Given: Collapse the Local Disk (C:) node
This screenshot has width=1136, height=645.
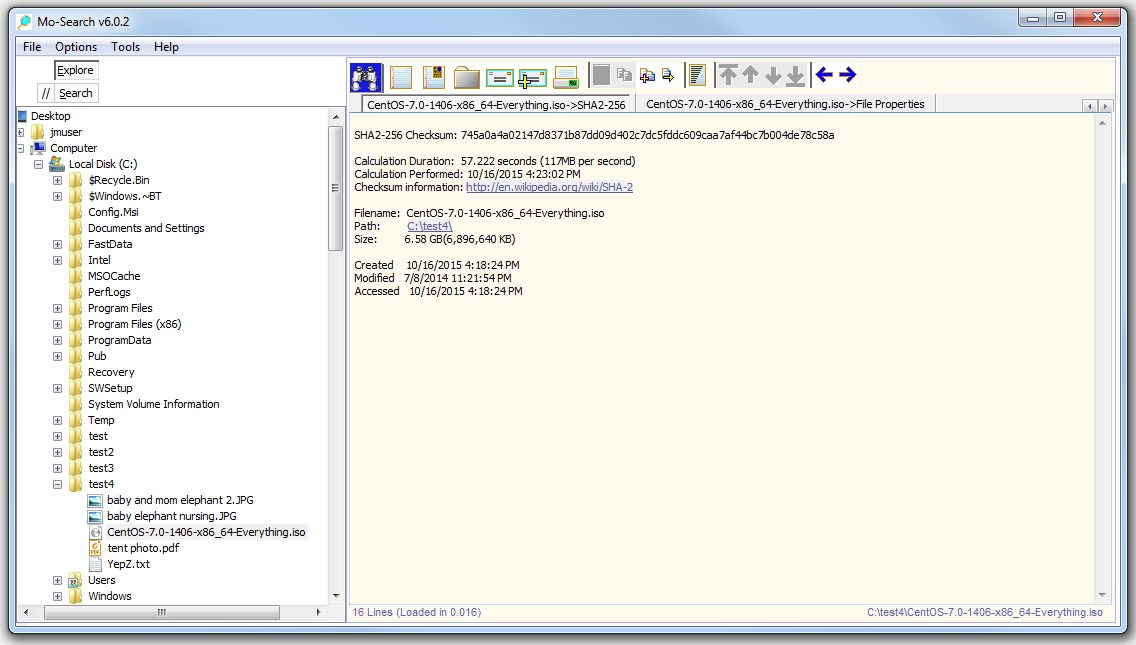Looking at the screenshot, I should pos(38,165).
